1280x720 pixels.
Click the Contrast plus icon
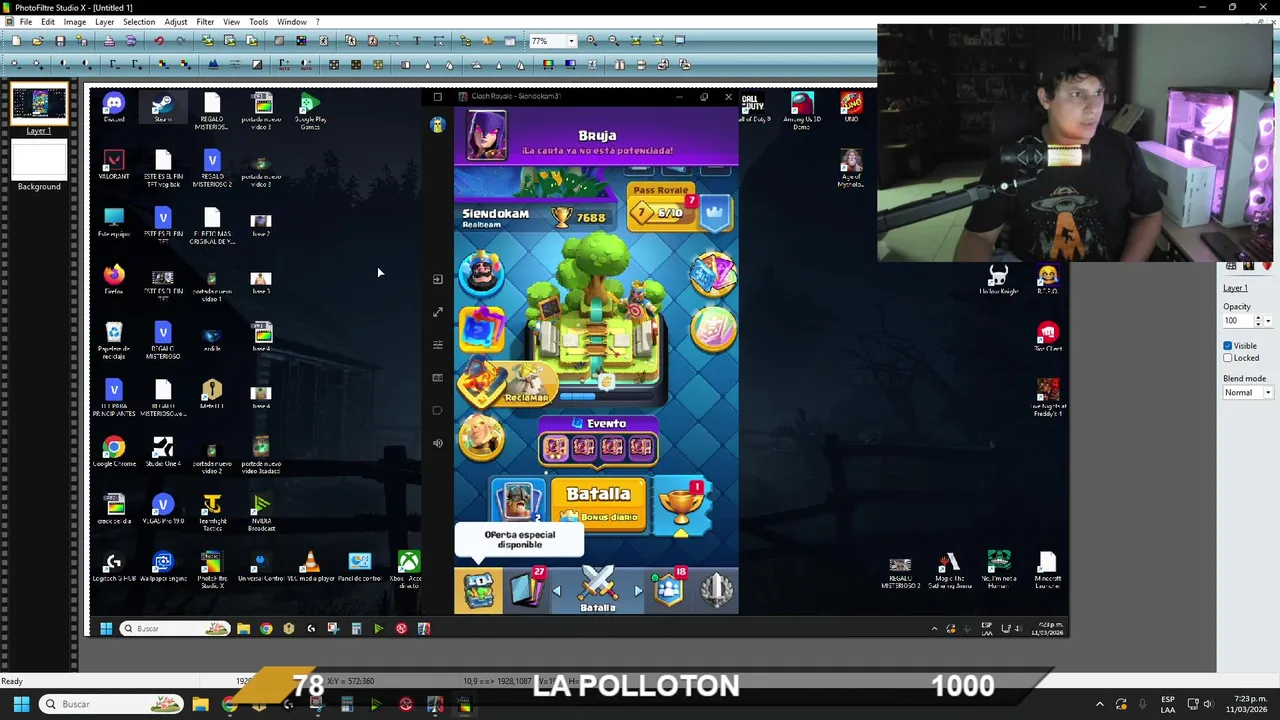click(86, 64)
